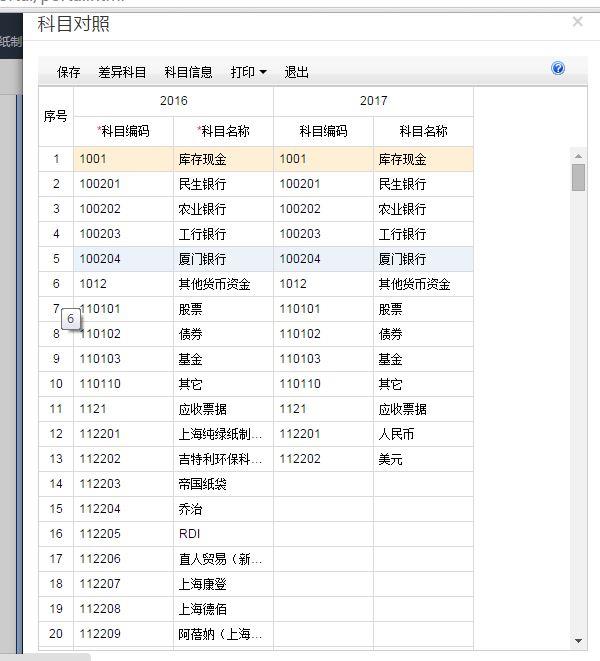
Task: Select 2016 code cell 110110
Action: tap(124, 384)
